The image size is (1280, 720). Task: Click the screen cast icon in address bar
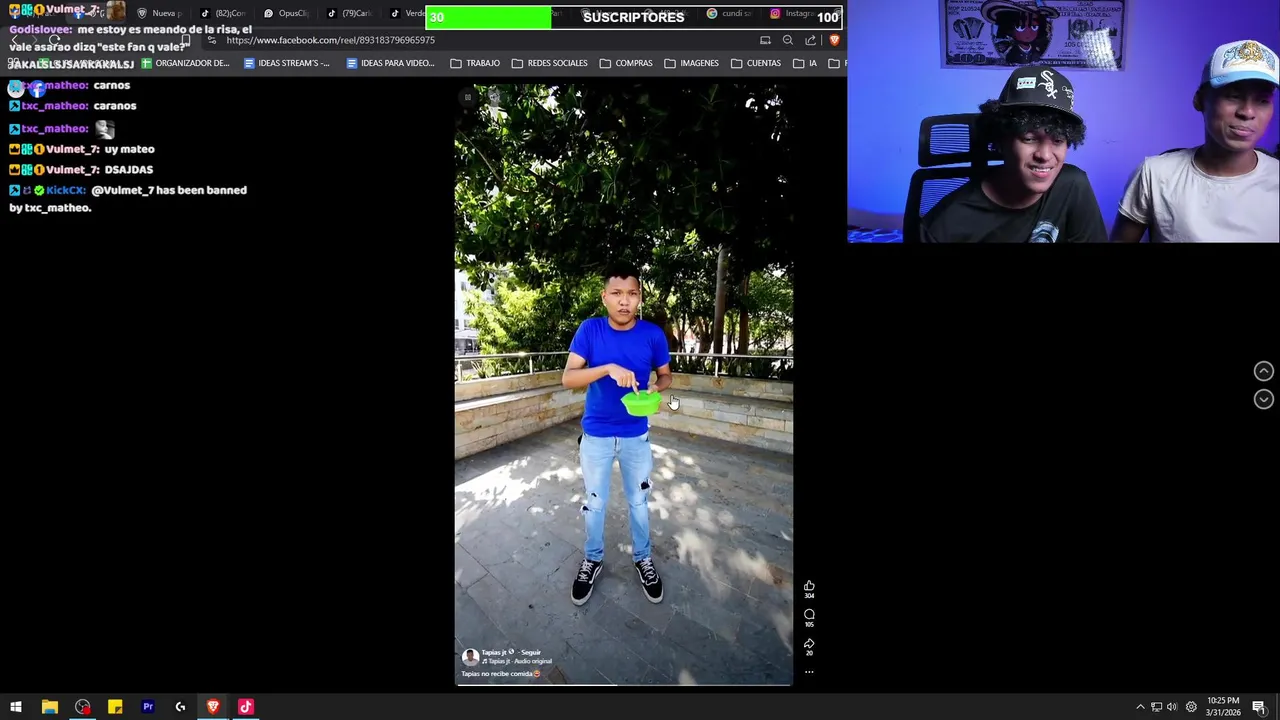765,40
